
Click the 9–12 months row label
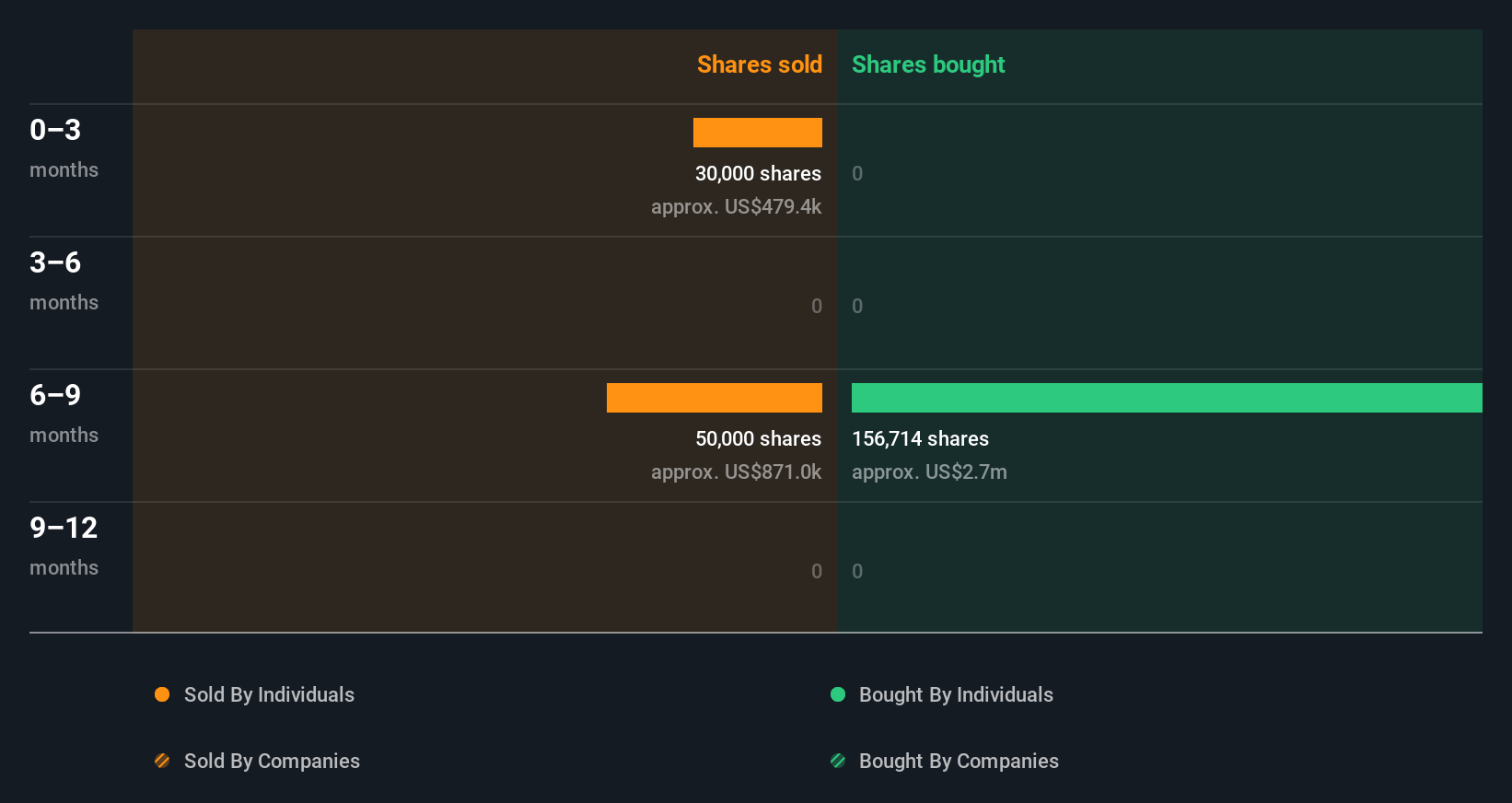(64, 546)
